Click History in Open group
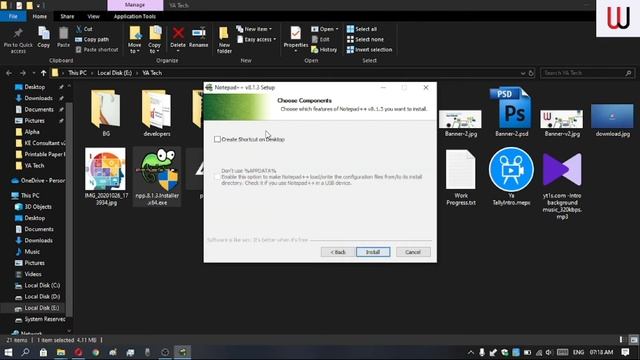The image size is (640, 360). pos(324,49)
